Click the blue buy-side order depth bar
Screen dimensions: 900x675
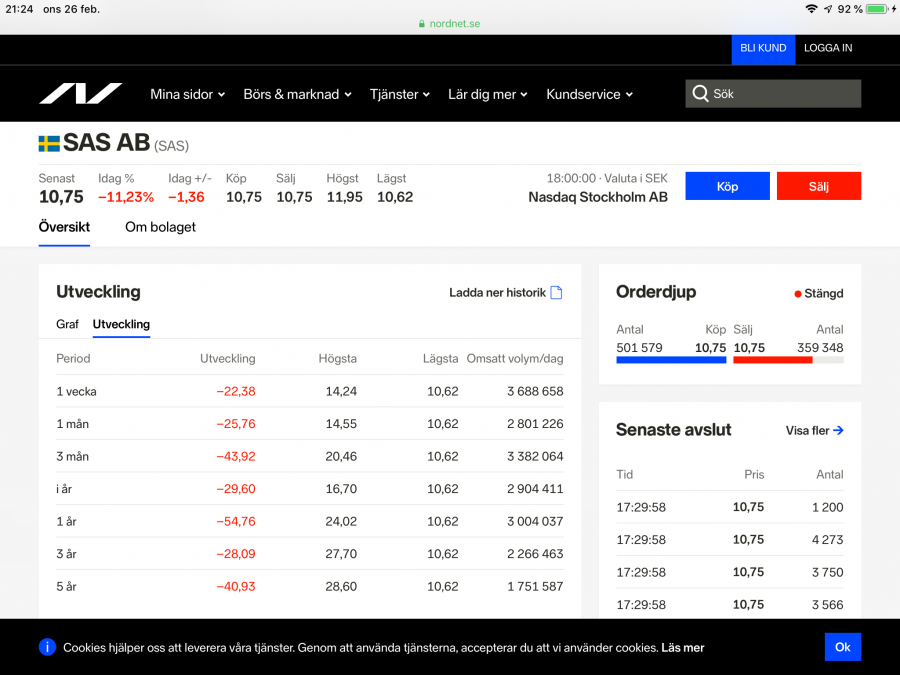tap(671, 359)
